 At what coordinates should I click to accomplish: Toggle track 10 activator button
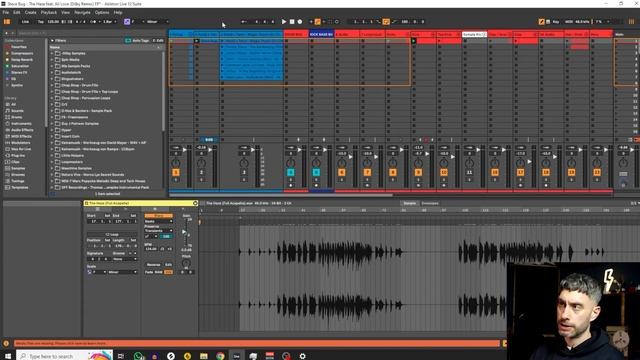point(444,173)
